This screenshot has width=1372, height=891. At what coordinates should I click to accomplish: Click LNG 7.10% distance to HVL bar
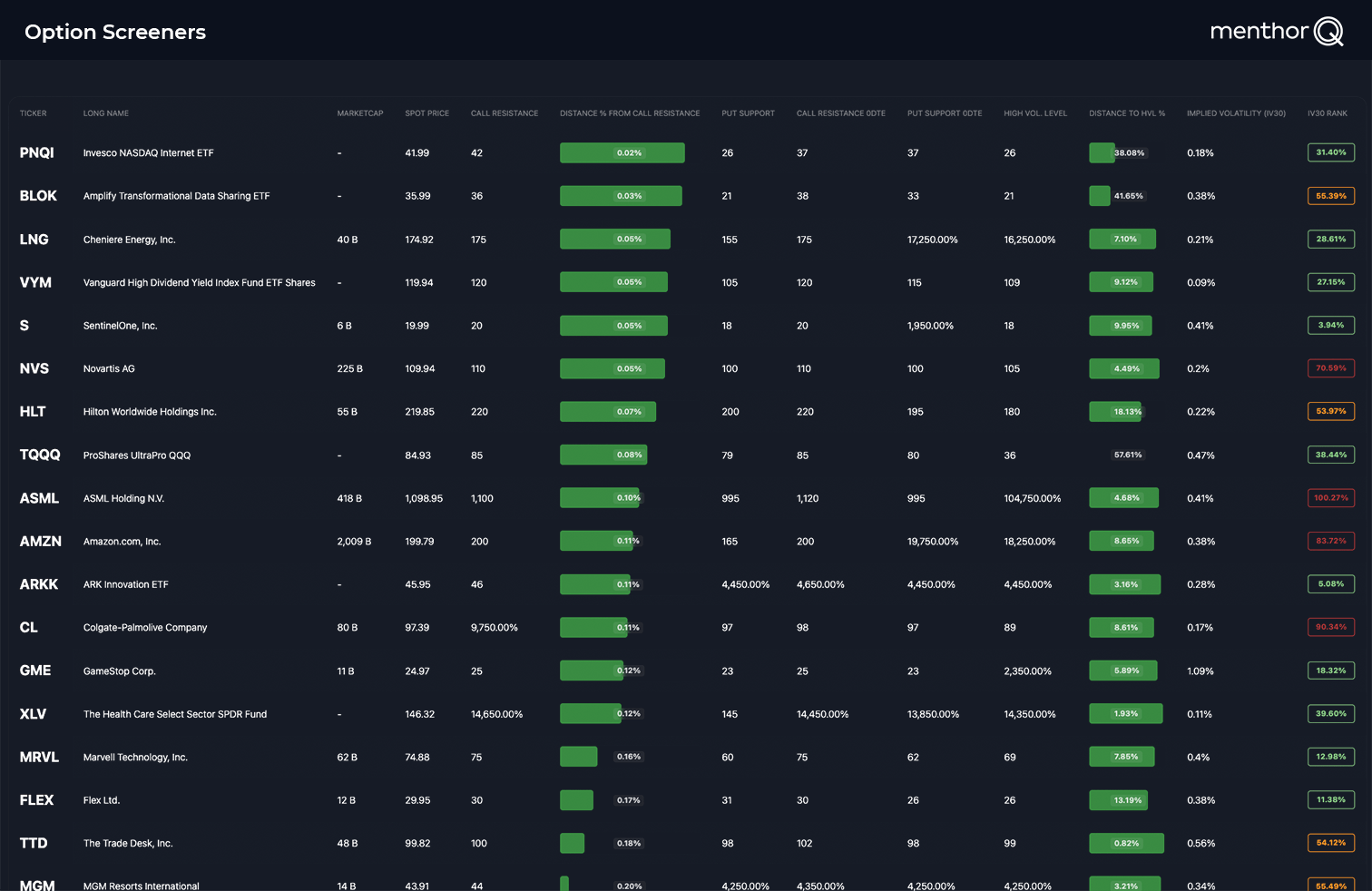[x=1122, y=240]
